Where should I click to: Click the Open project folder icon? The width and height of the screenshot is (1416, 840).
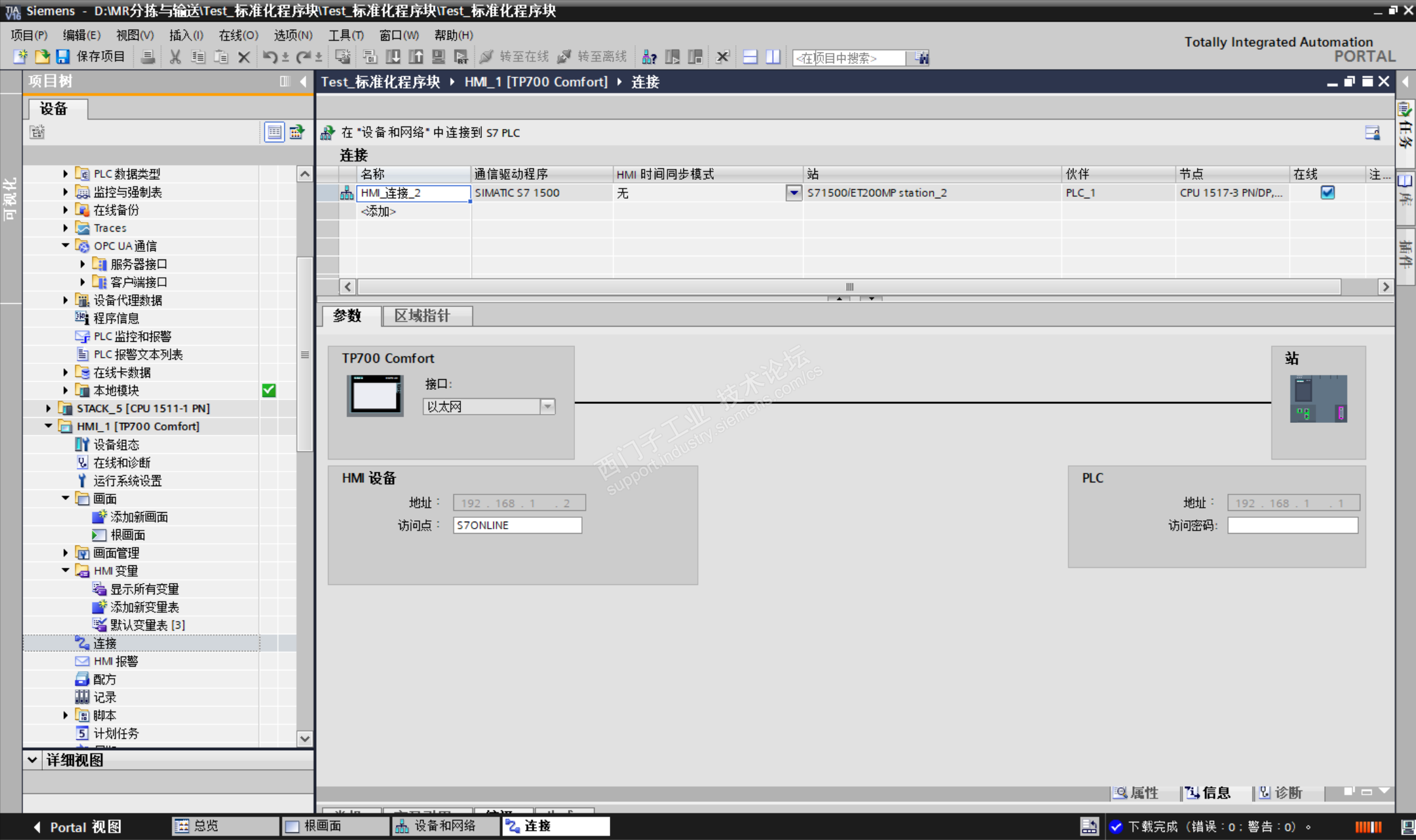click(x=42, y=57)
